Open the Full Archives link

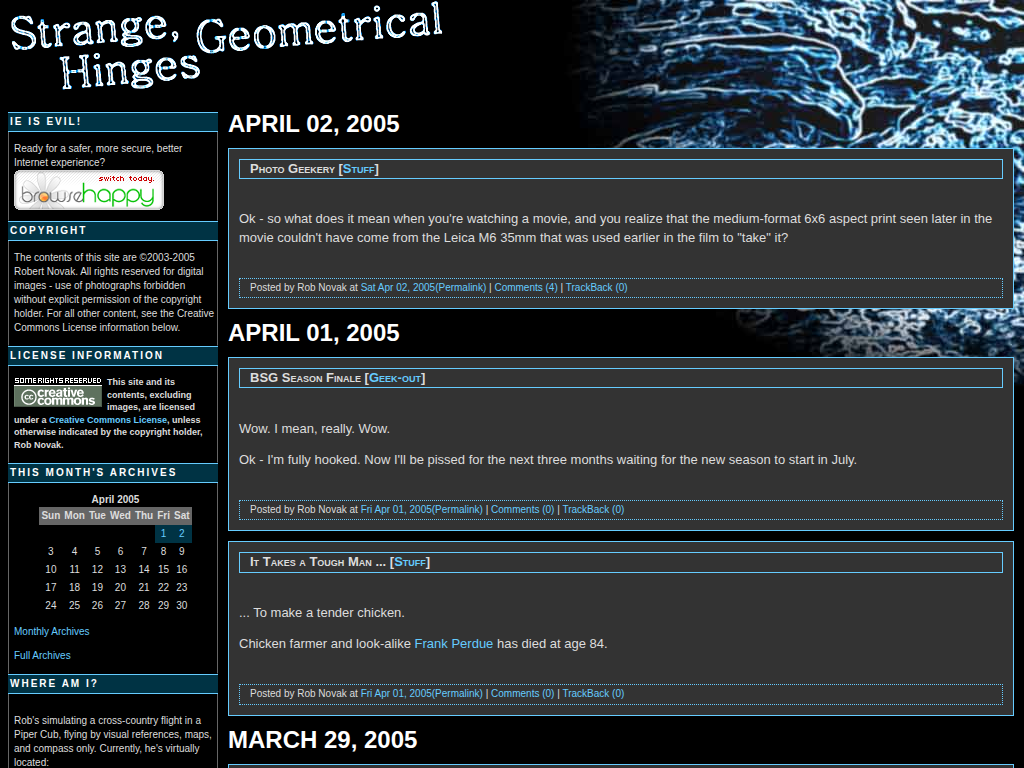(x=42, y=656)
